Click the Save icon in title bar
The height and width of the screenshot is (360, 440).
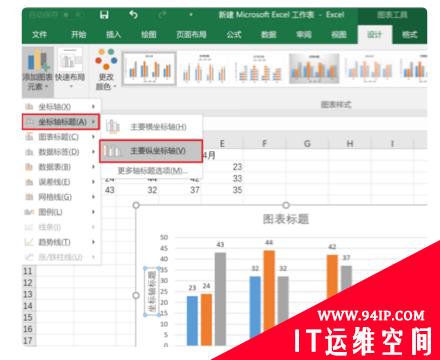point(104,15)
